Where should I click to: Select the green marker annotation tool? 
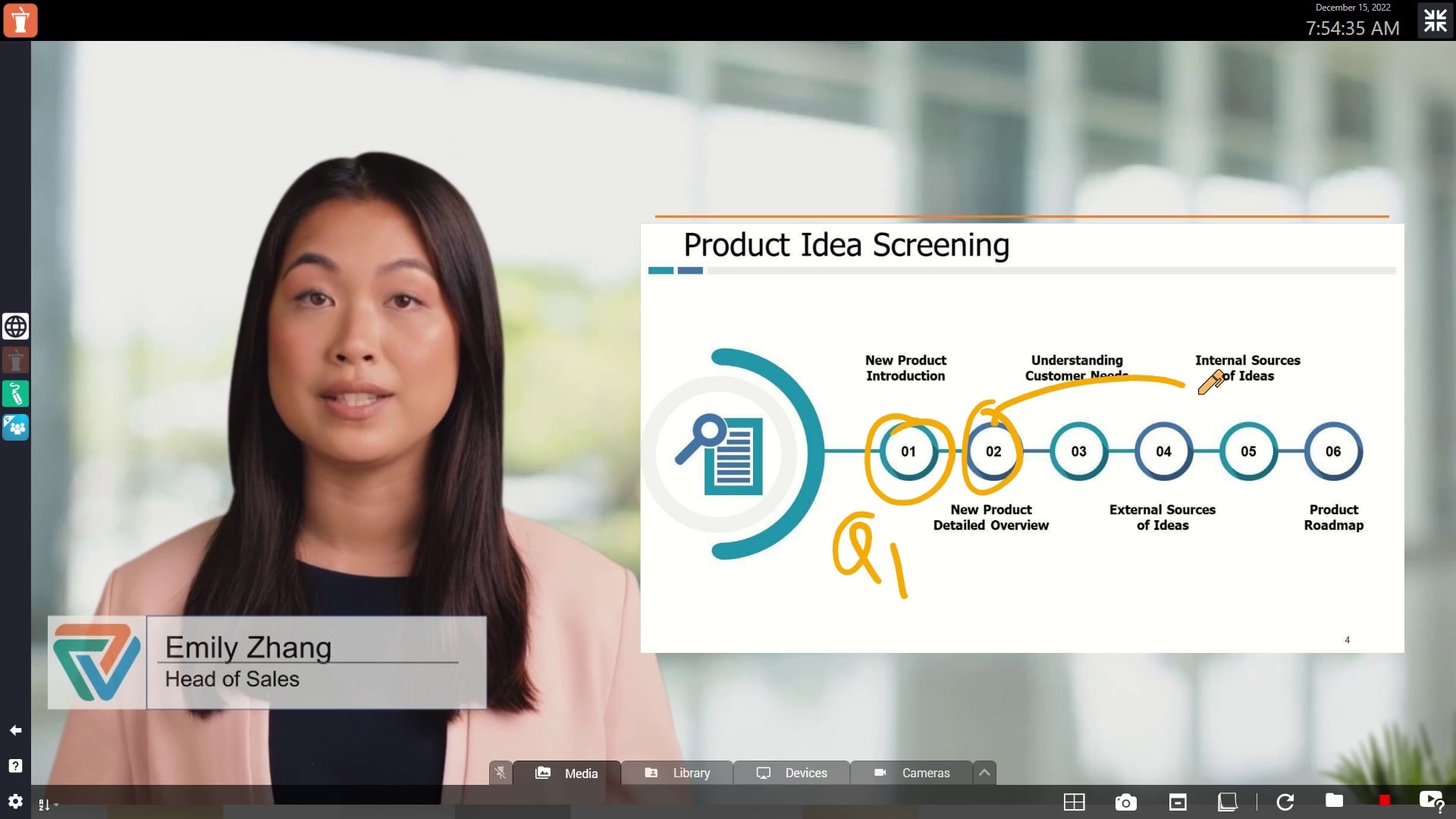15,394
